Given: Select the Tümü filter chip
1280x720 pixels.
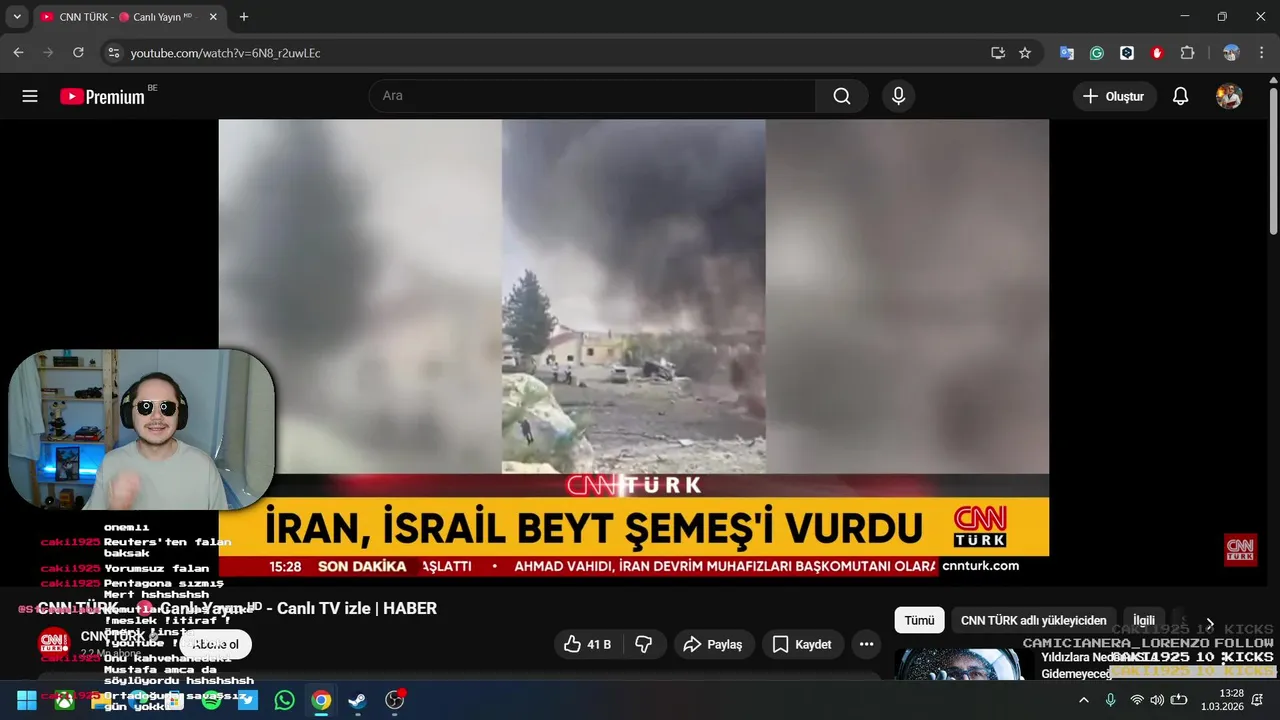Looking at the screenshot, I should click(919, 620).
